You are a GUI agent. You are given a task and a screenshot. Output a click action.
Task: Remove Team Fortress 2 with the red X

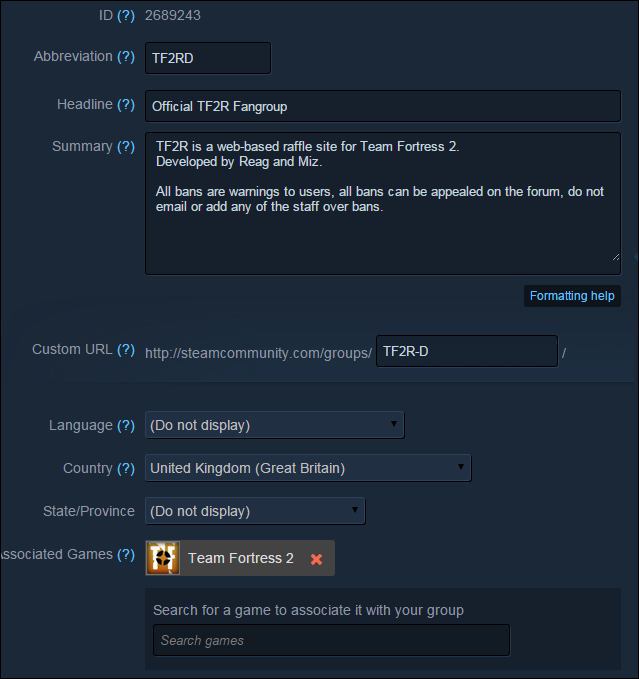[316, 559]
